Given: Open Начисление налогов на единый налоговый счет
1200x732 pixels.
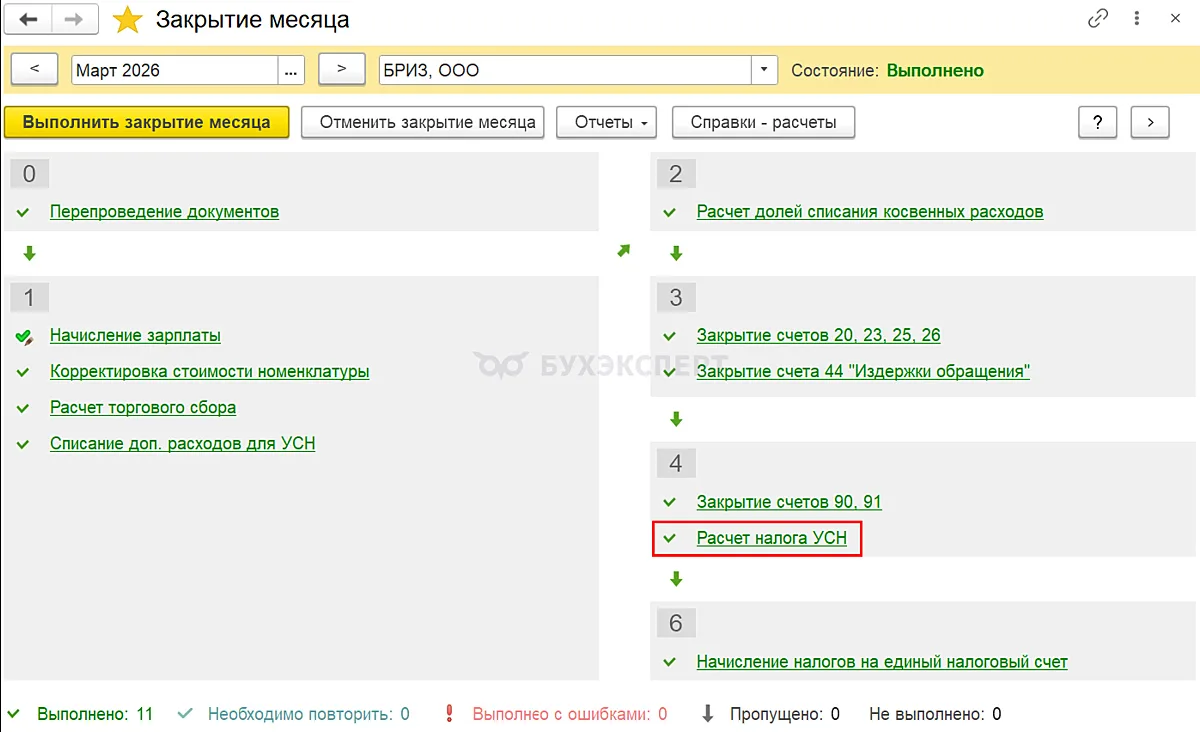Looking at the screenshot, I should tap(882, 662).
